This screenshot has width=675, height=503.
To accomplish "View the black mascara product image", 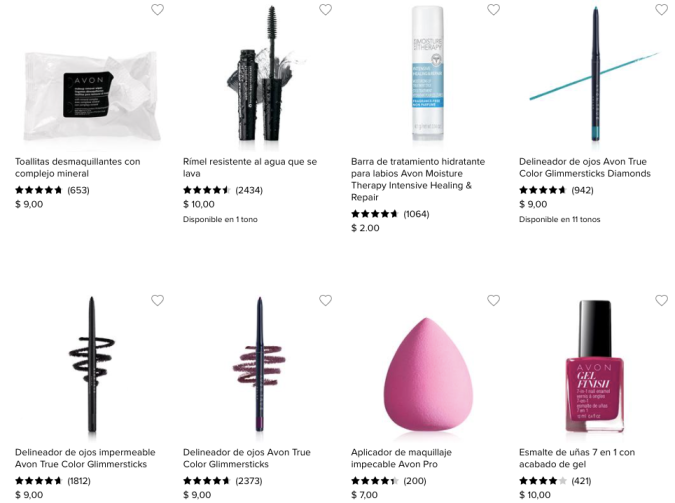I will coord(261,73).
